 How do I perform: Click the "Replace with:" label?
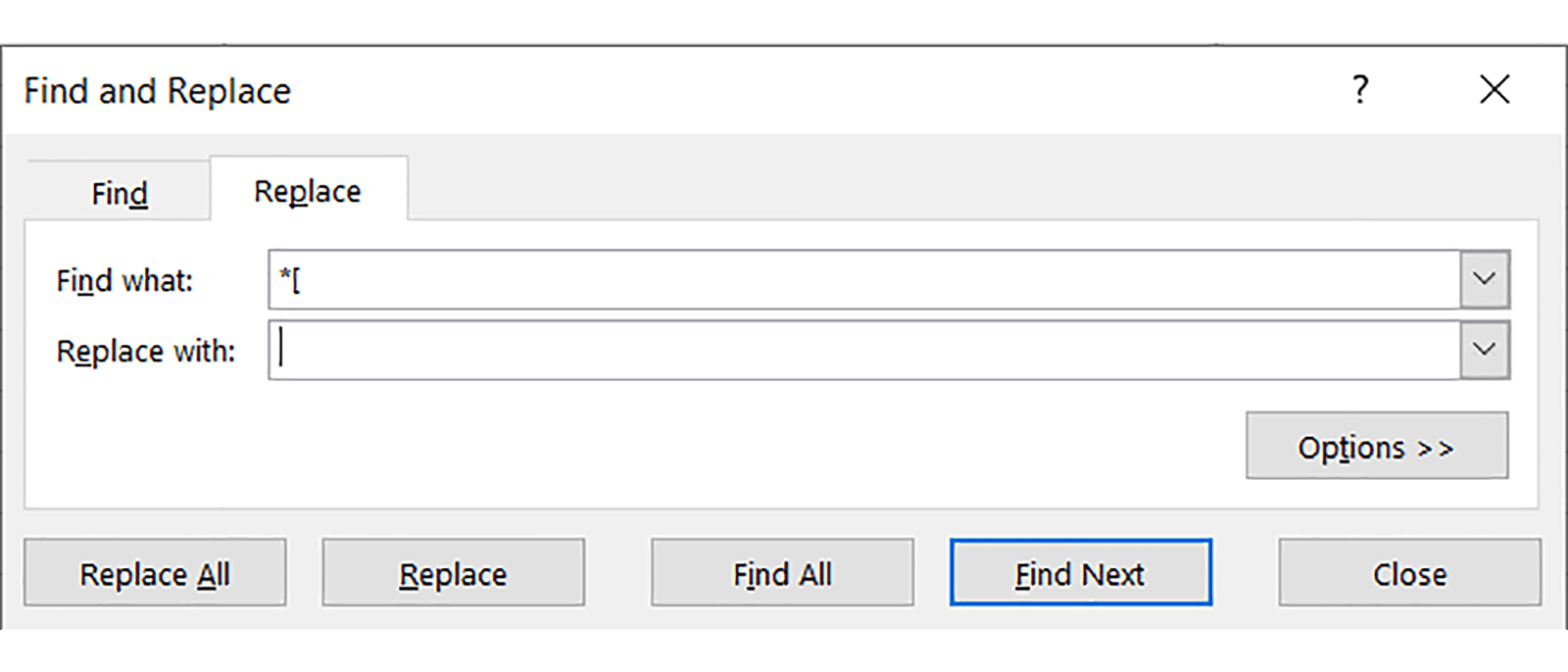(x=146, y=352)
